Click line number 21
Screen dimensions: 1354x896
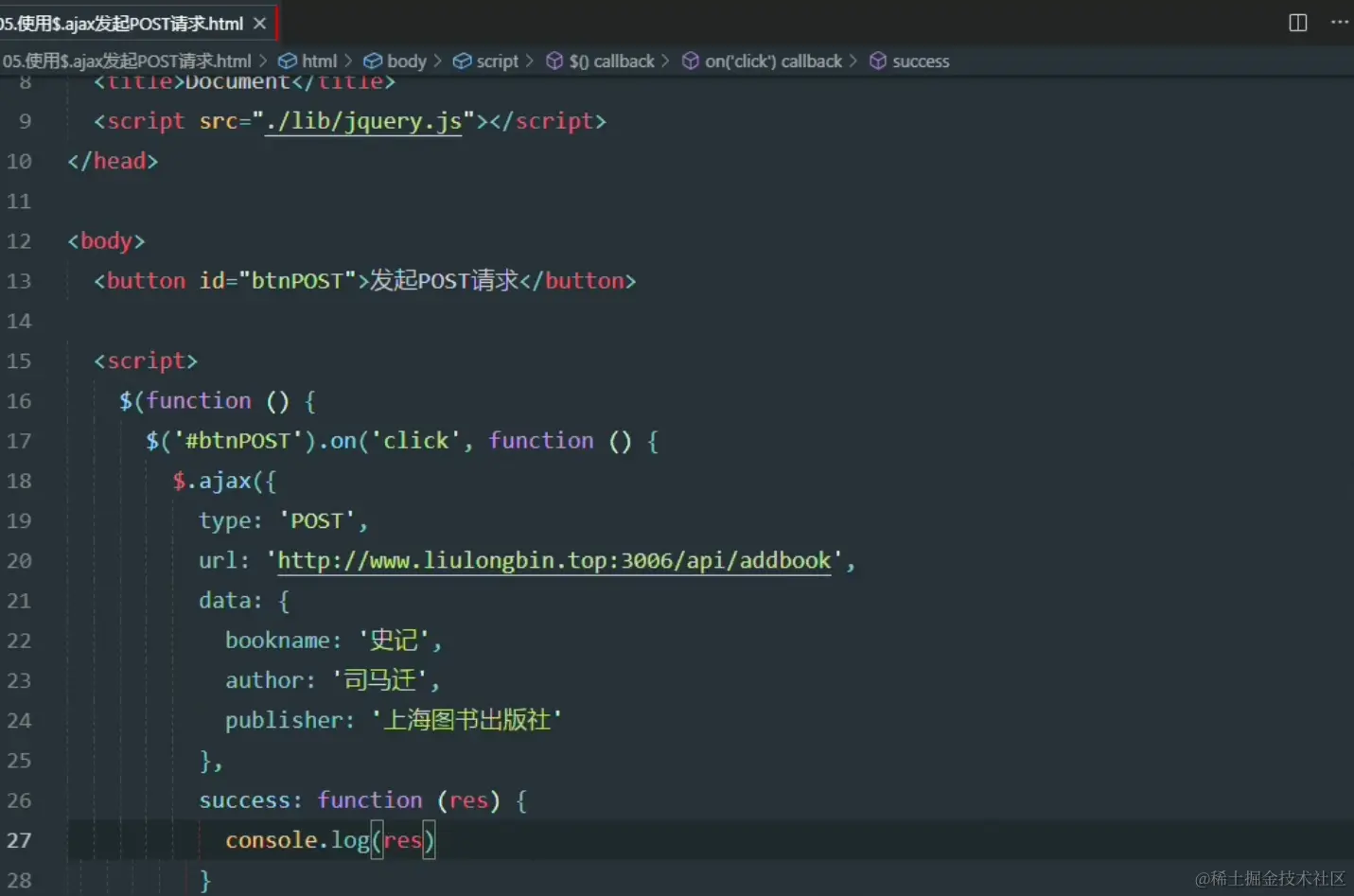(19, 601)
